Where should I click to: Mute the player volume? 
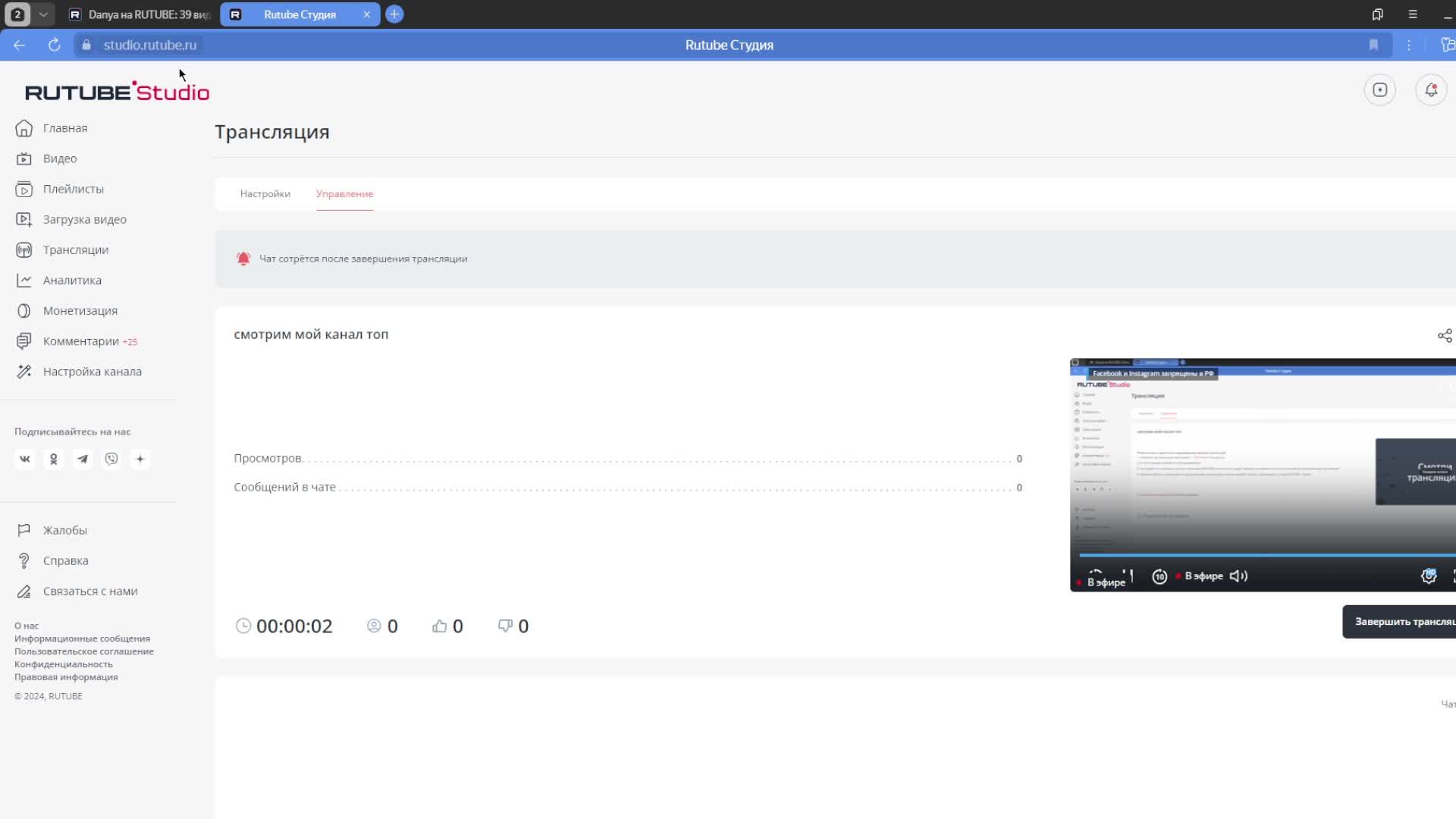(1238, 576)
